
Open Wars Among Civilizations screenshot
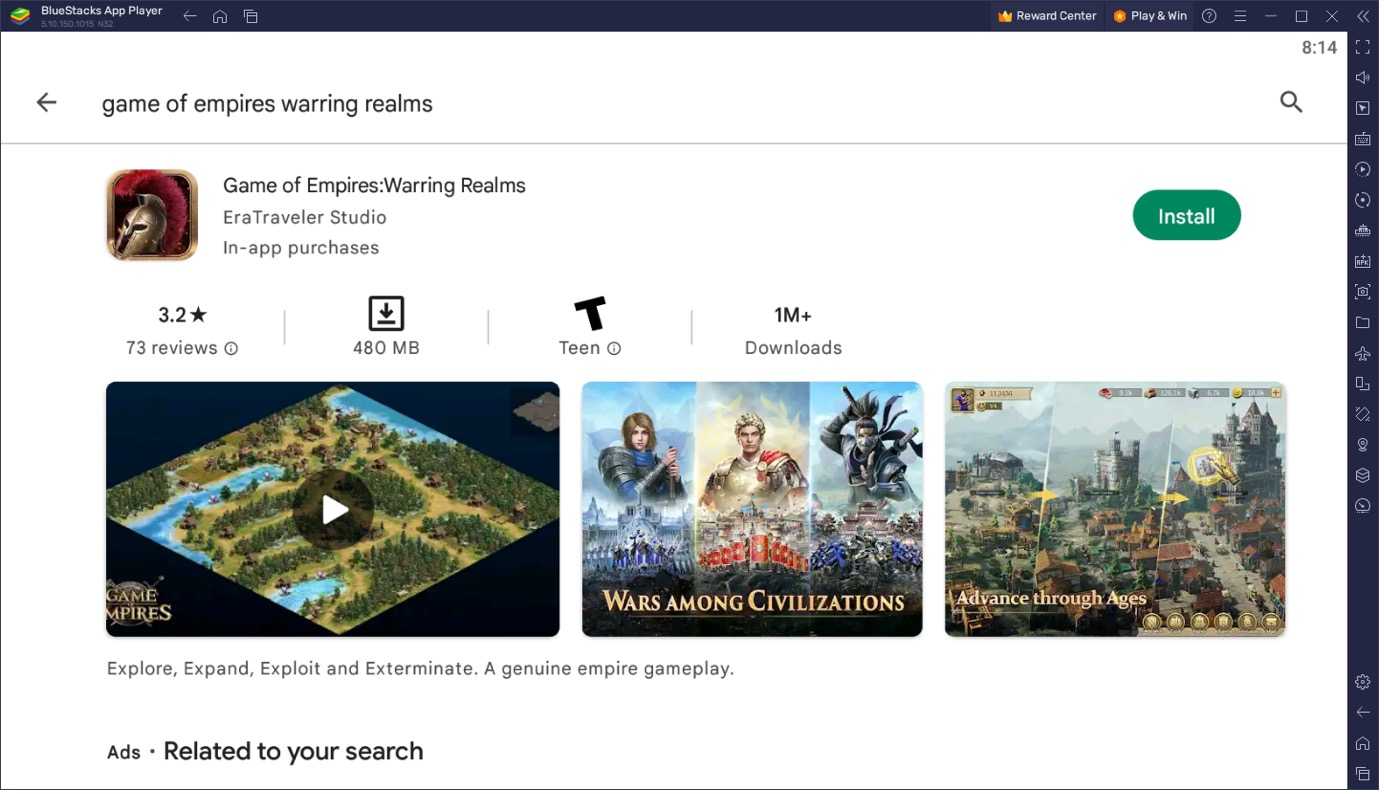coord(752,509)
